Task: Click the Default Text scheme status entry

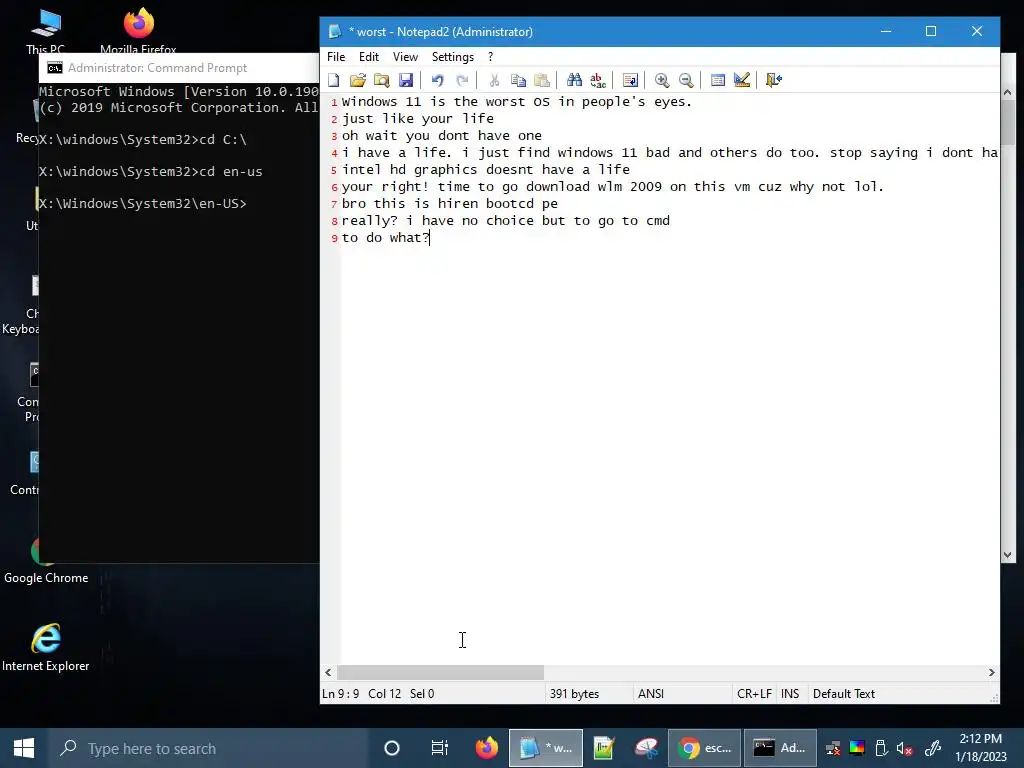Action: 844,694
